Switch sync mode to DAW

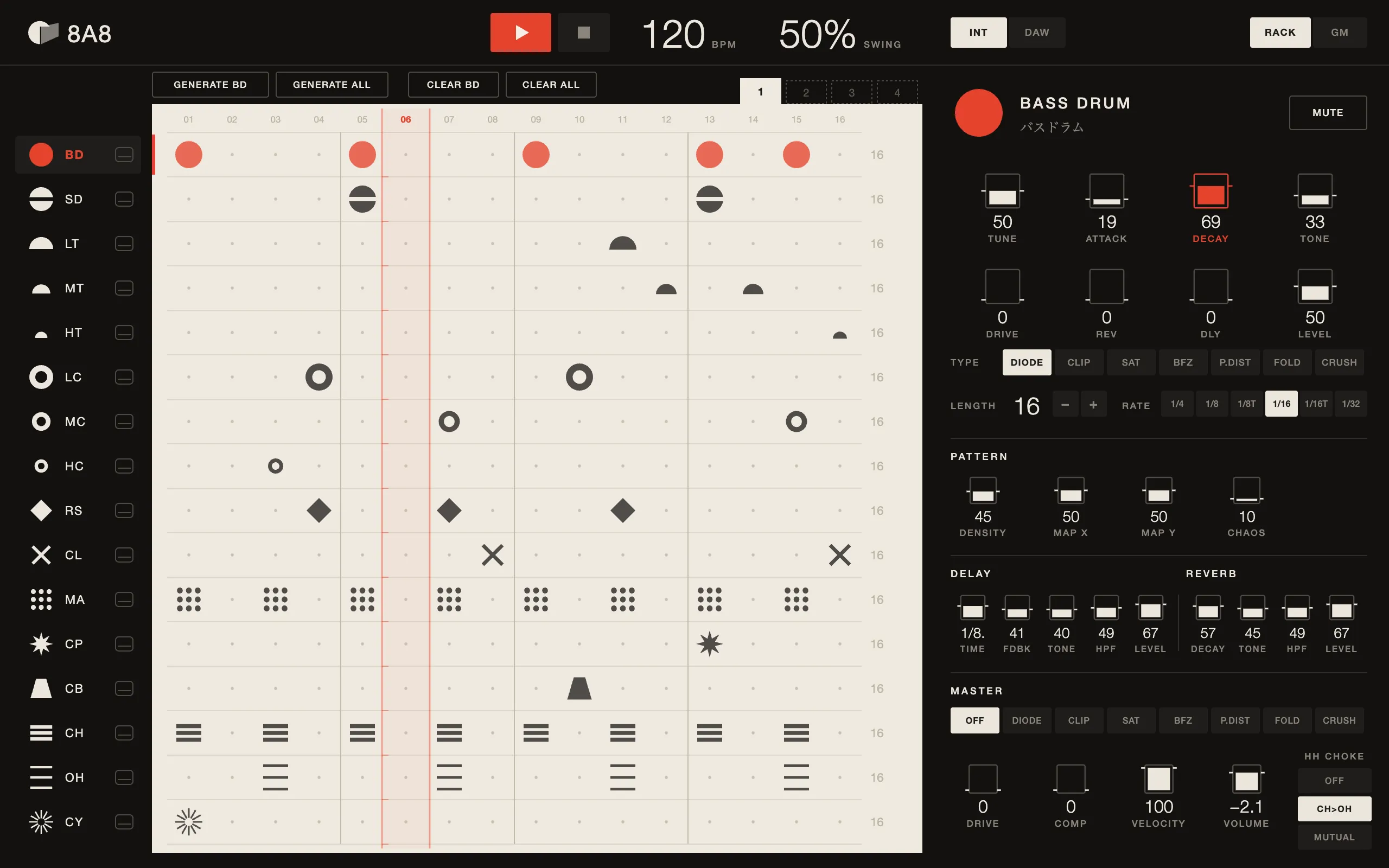pyautogui.click(x=1036, y=33)
